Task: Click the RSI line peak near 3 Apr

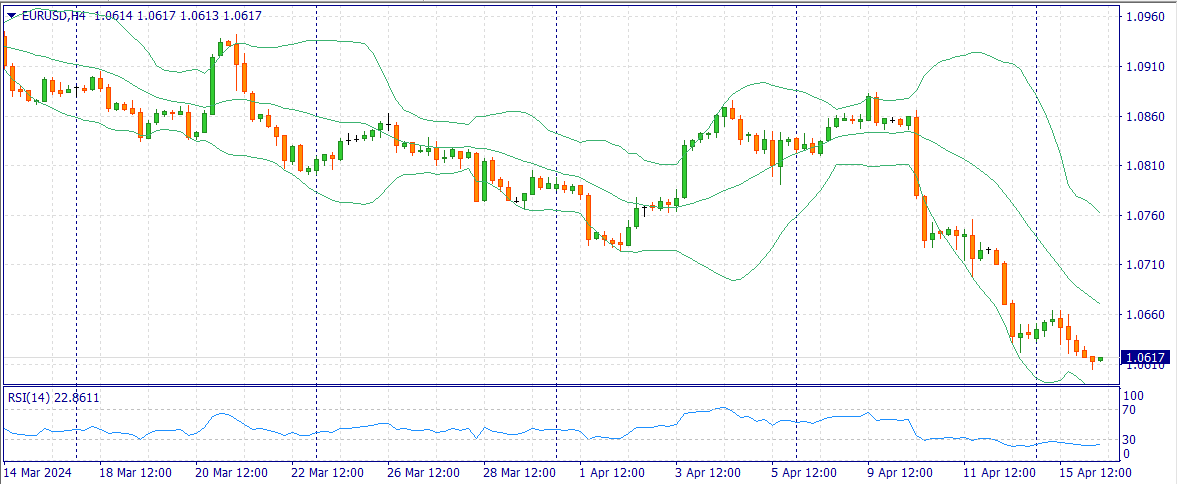Action: (x=721, y=408)
